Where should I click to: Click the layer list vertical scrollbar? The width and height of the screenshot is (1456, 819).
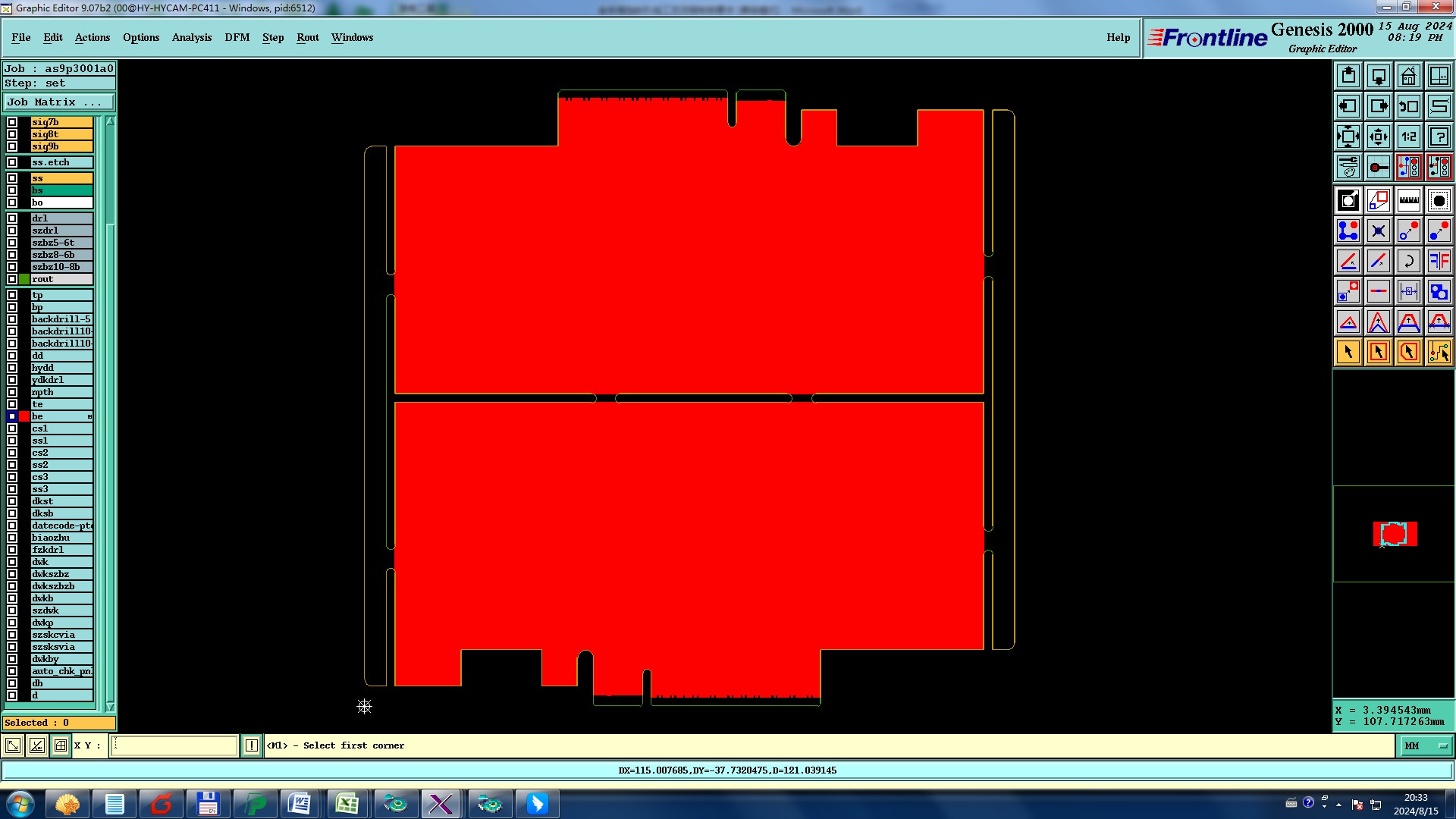(x=110, y=414)
